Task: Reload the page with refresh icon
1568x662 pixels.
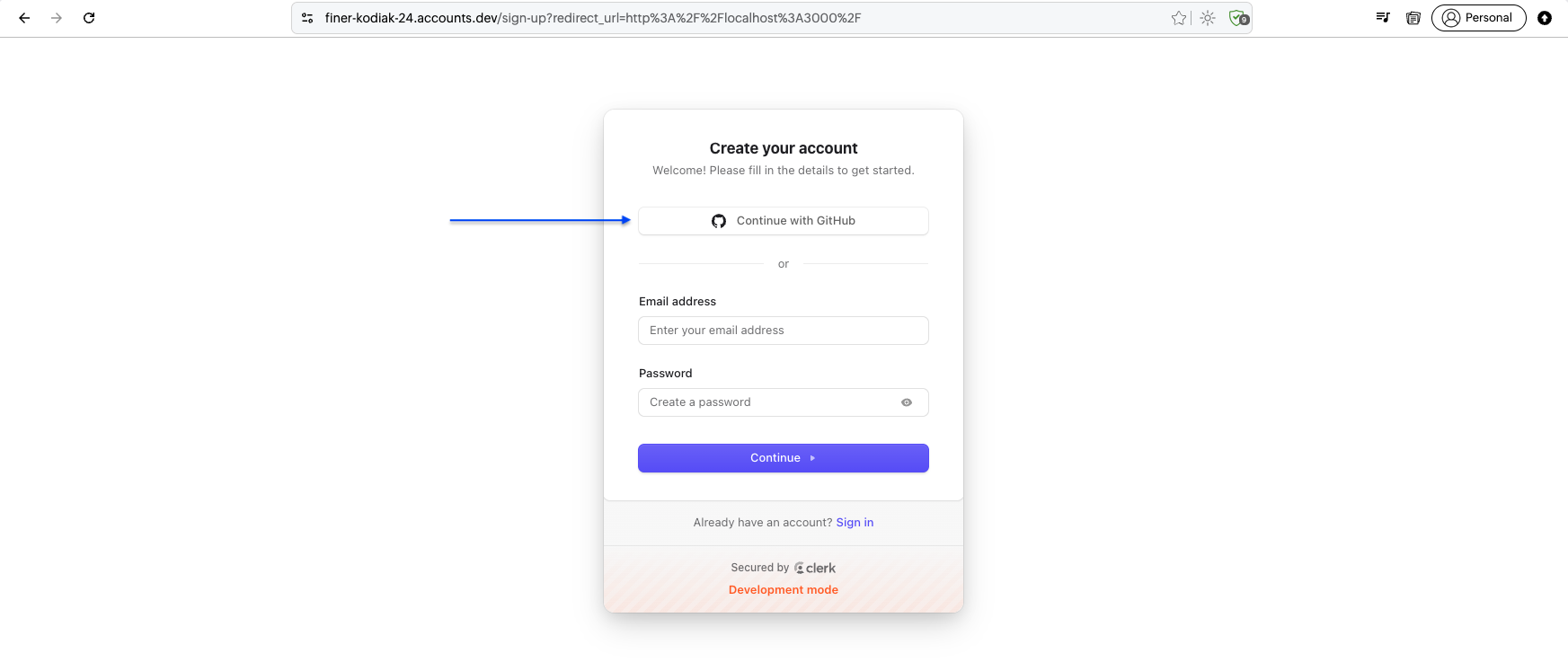Action: click(x=89, y=18)
